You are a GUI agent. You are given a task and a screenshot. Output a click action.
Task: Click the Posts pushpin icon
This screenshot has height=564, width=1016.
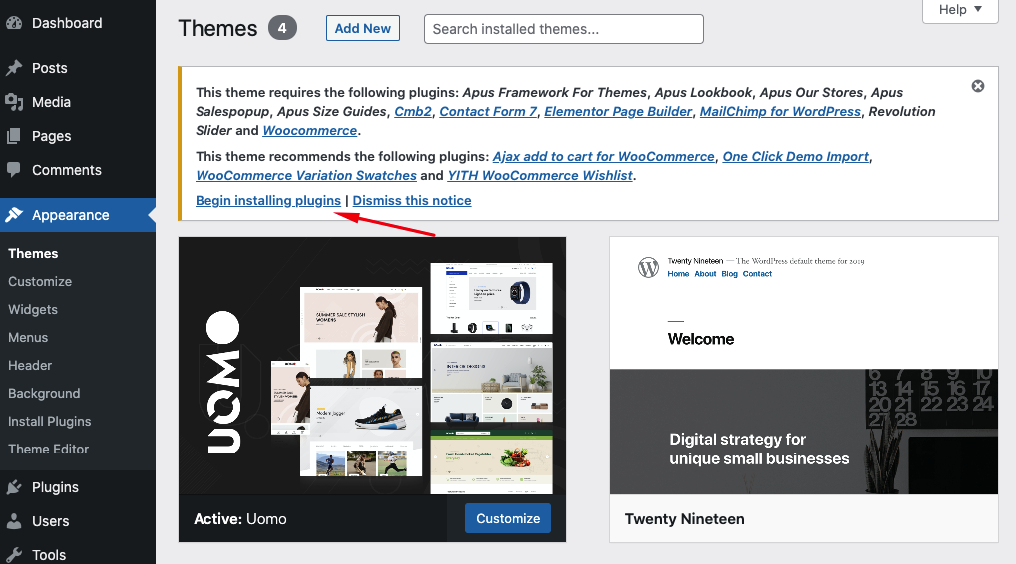click(x=14, y=68)
